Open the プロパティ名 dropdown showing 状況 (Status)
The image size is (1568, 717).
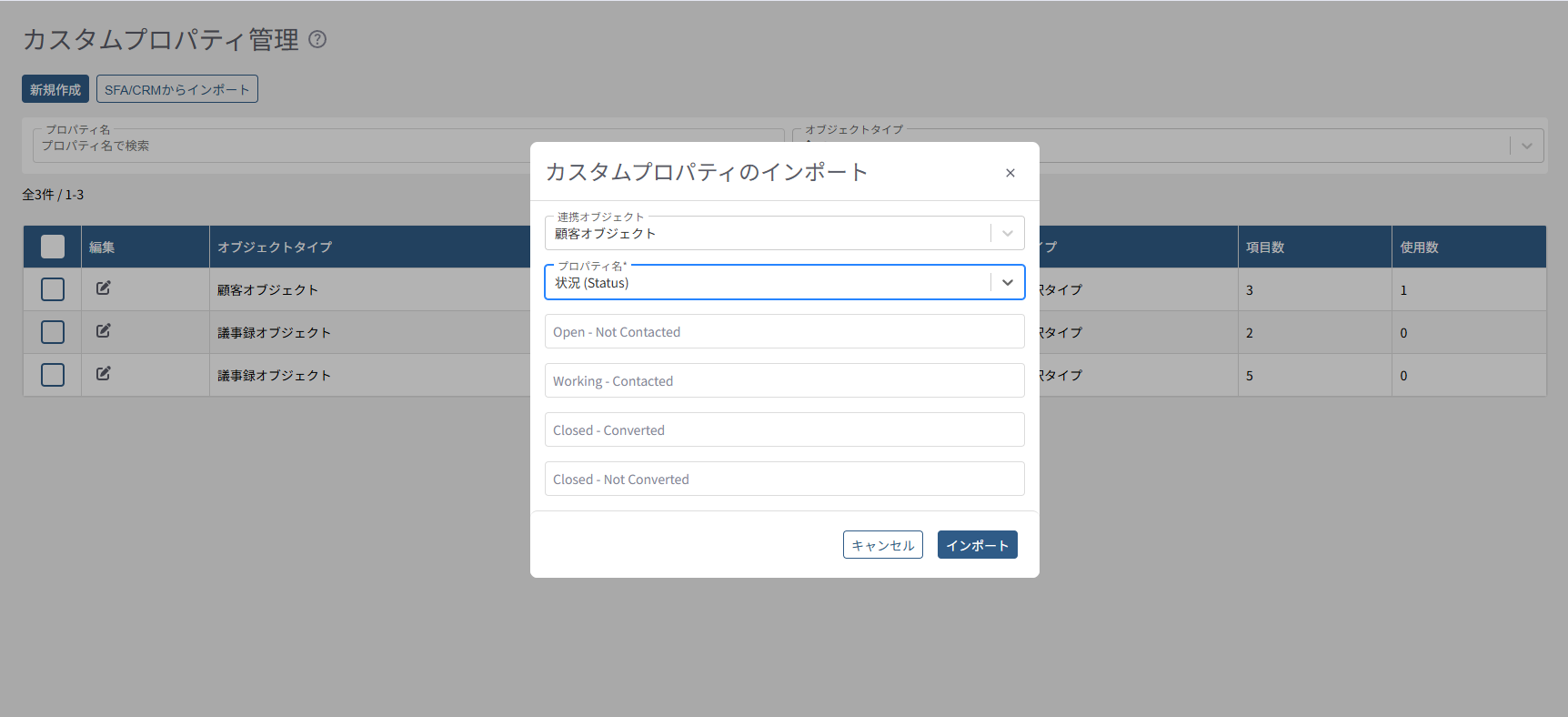[x=1007, y=283]
